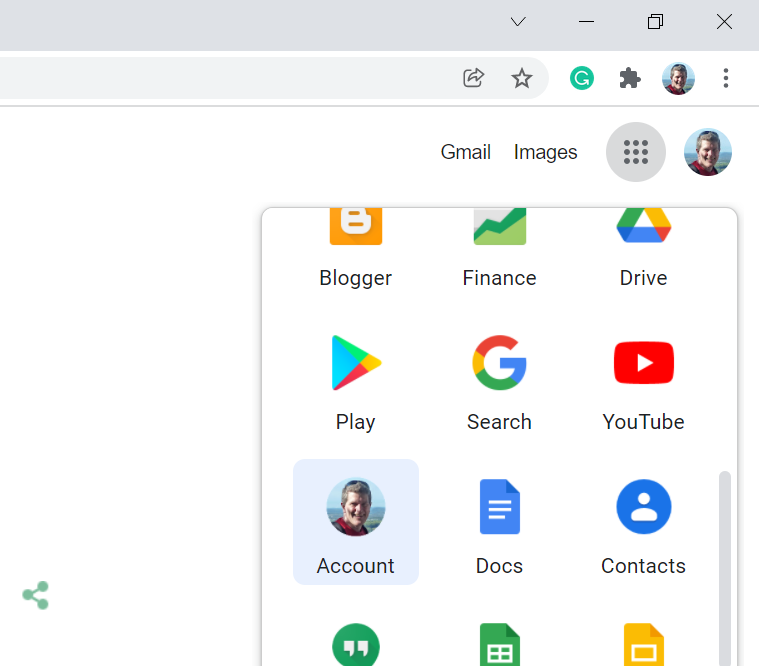Restore down the Chrome window
Viewport: 759px width, 666px height.
[655, 22]
